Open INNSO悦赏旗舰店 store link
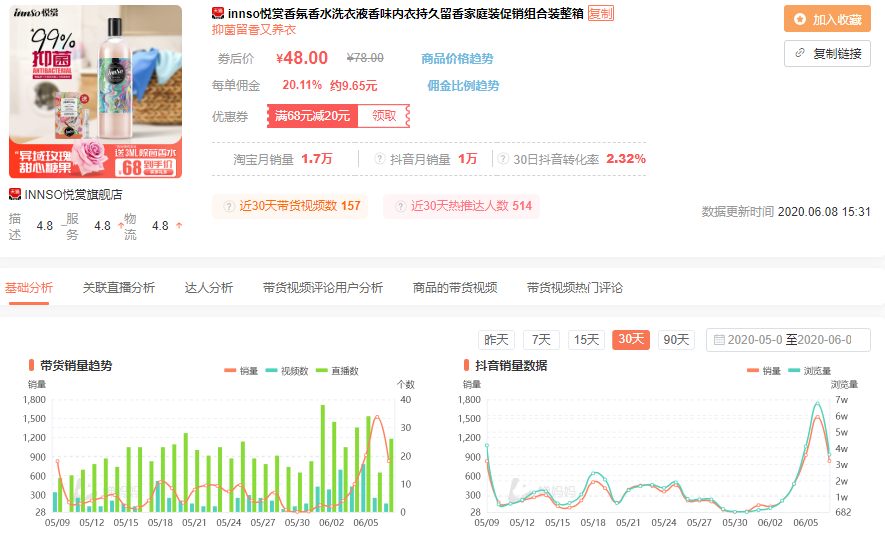This screenshot has height=543, width=885. [73, 195]
